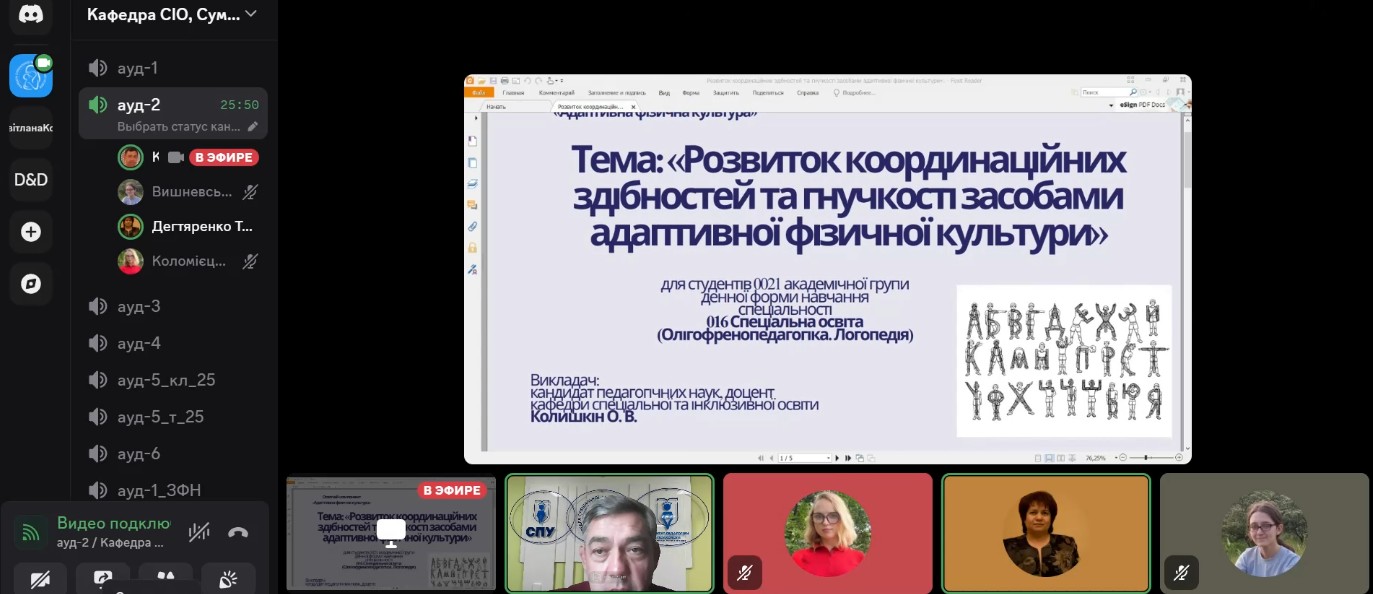This screenshot has height=594, width=1373.
Task: Disconnect from voice with the hang-up icon
Action: [238, 532]
